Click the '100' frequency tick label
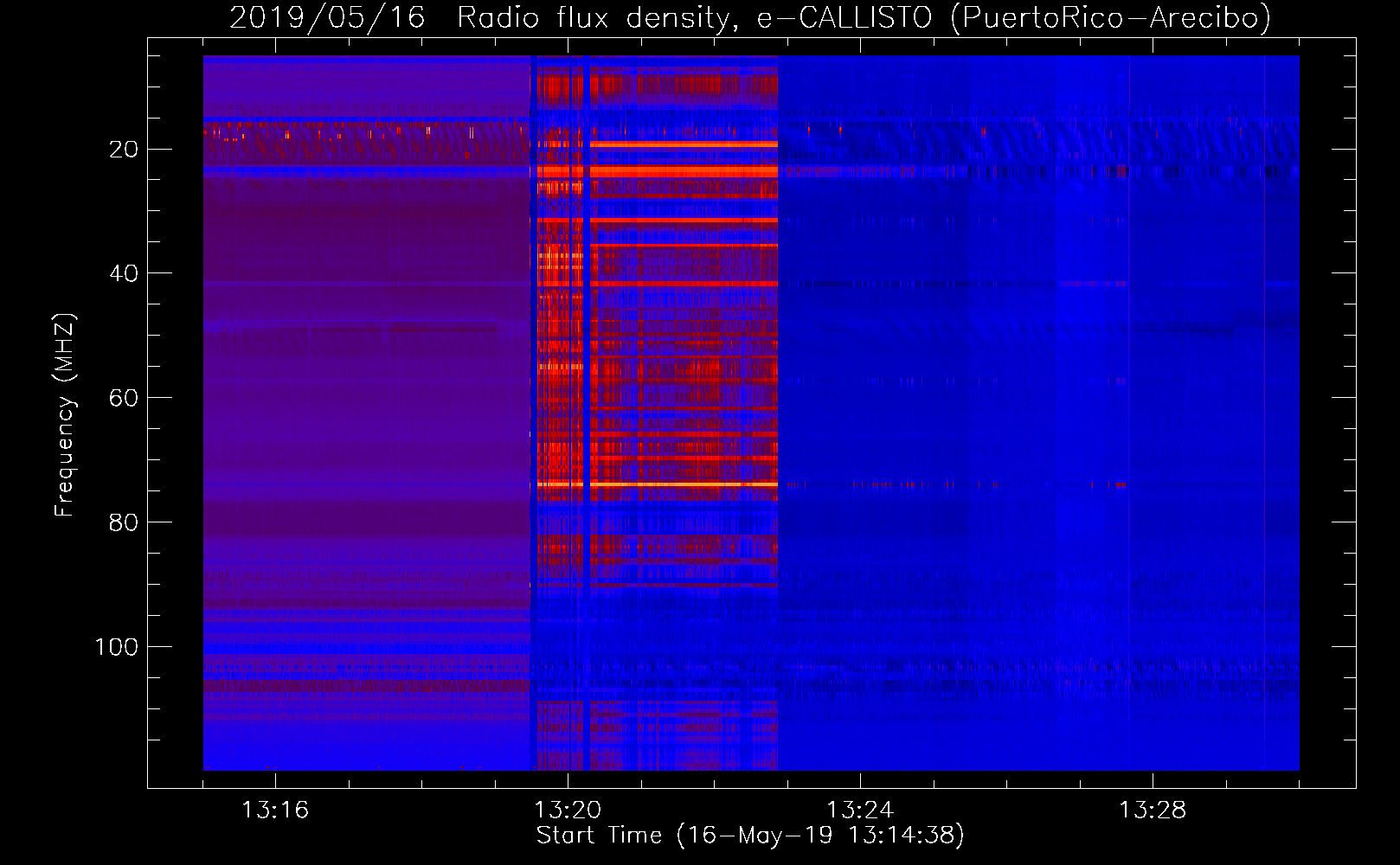The width and height of the screenshot is (1400, 865). tap(116, 647)
